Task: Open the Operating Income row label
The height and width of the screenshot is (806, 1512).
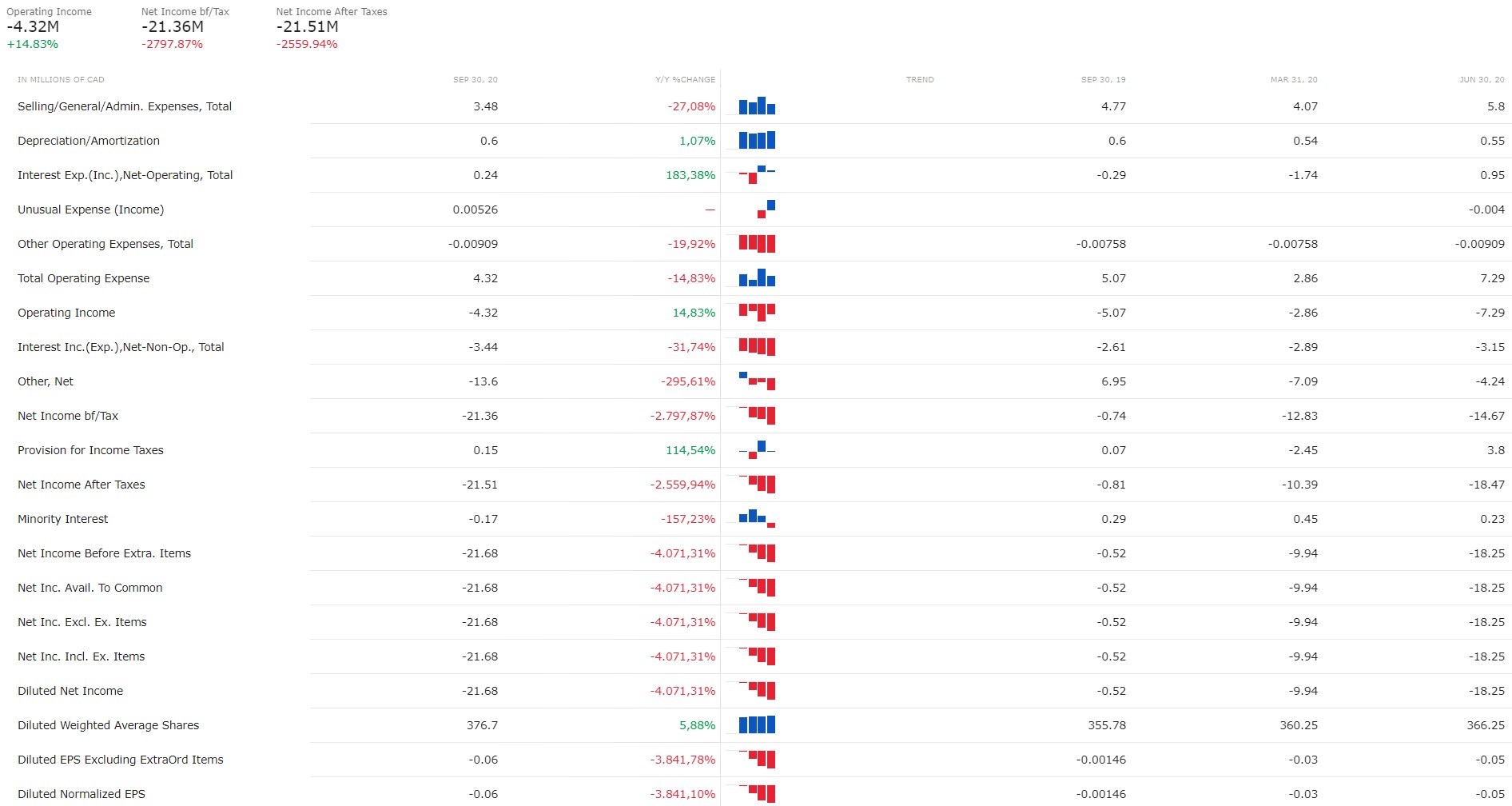Action: pos(66,313)
